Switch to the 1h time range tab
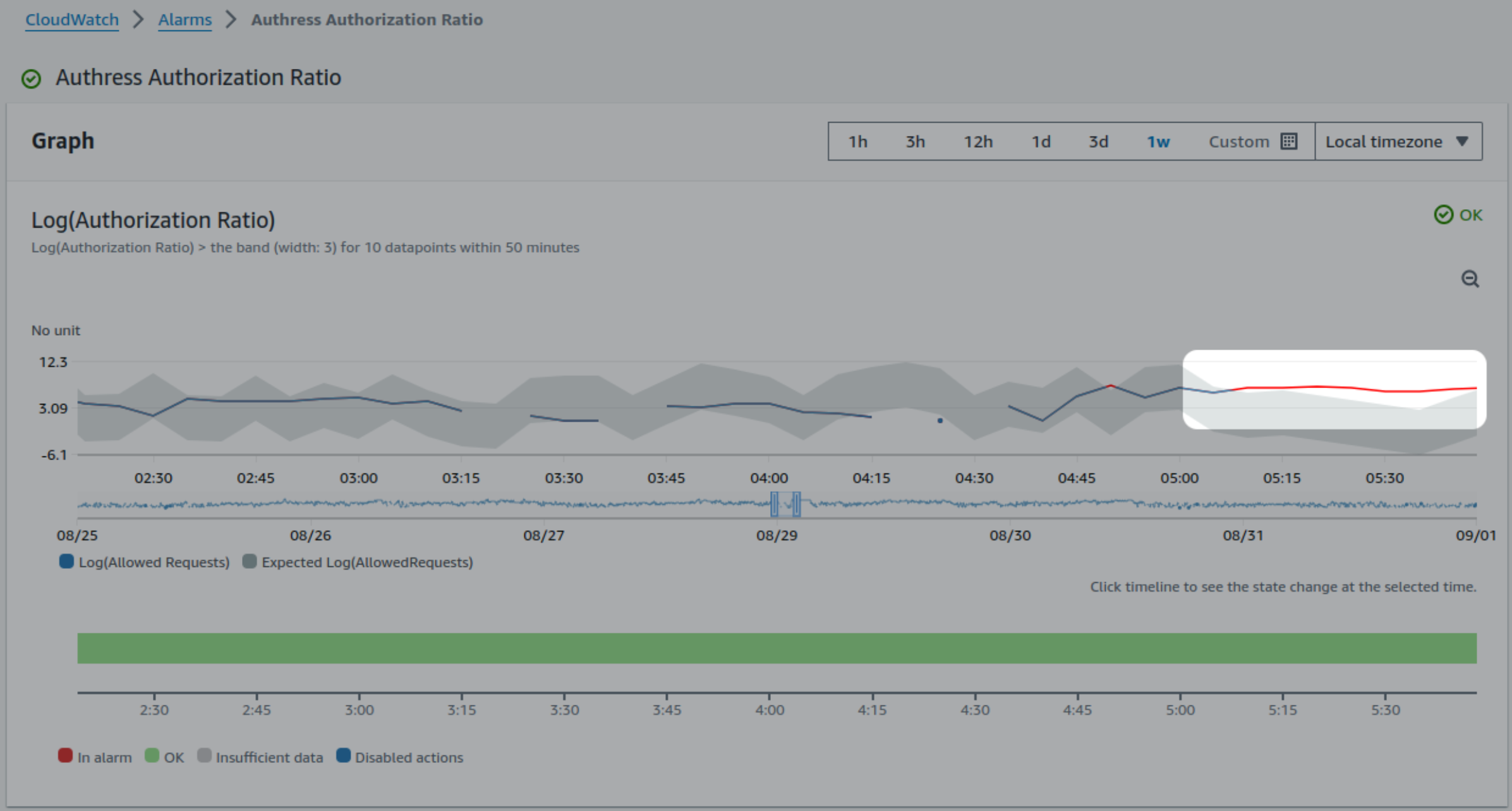Screen dimensions: 1512x811 [858, 141]
